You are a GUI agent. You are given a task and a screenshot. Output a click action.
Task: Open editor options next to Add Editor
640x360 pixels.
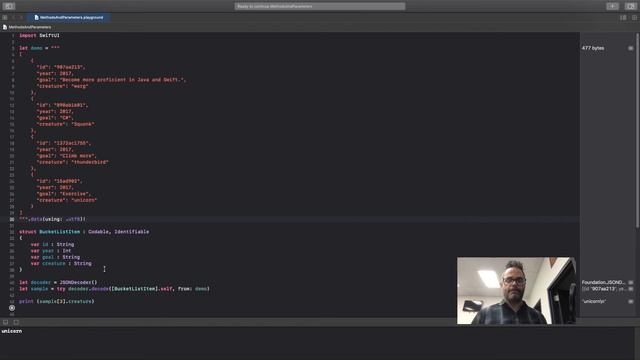point(623,18)
